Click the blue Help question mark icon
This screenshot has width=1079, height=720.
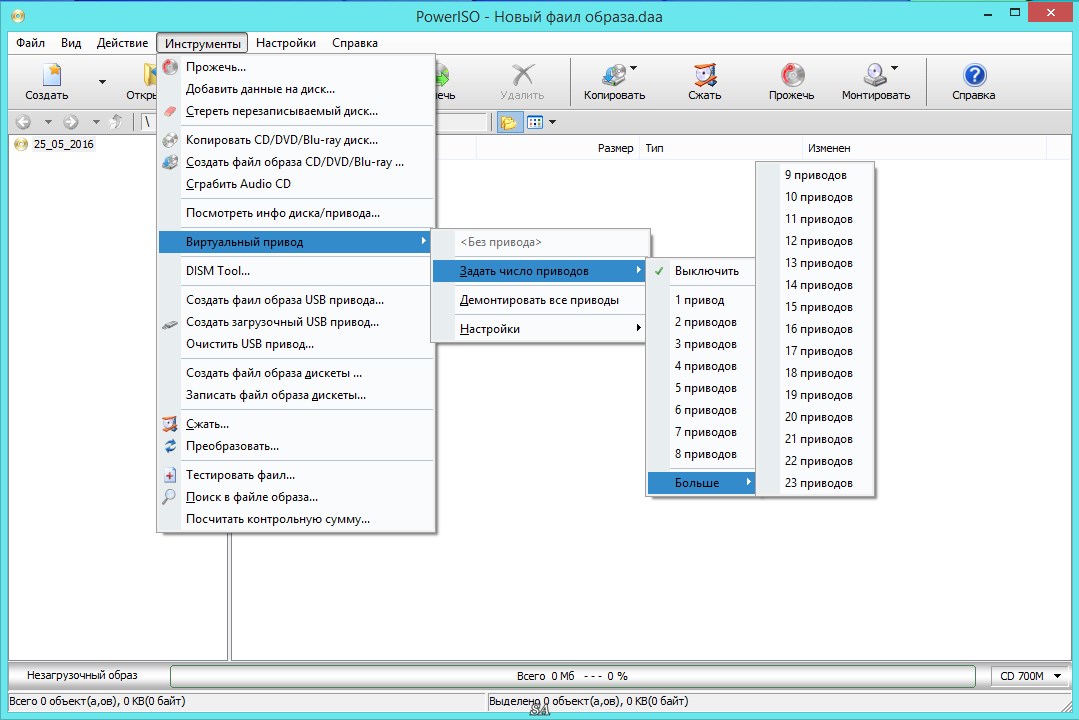(x=974, y=74)
